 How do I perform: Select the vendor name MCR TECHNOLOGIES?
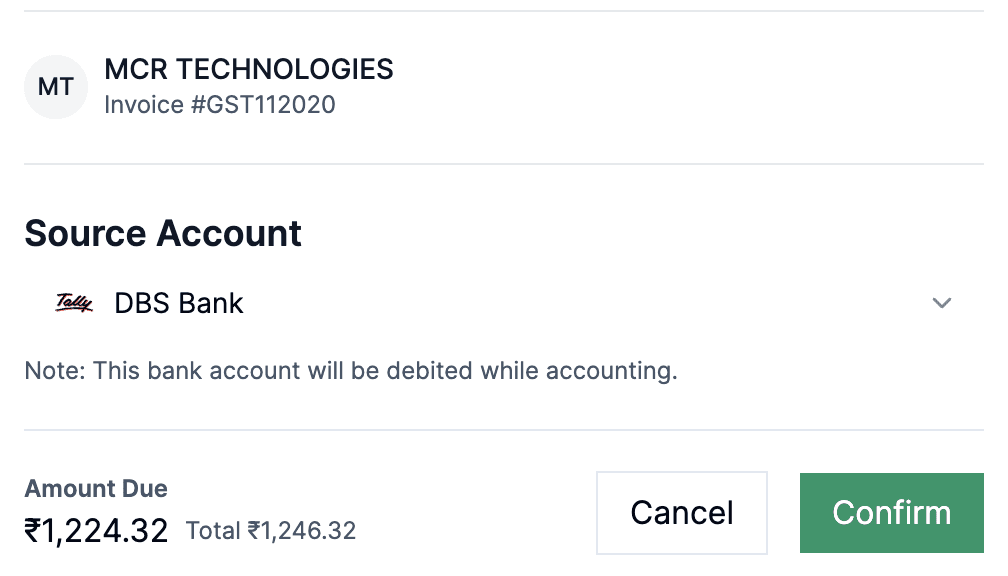(249, 69)
